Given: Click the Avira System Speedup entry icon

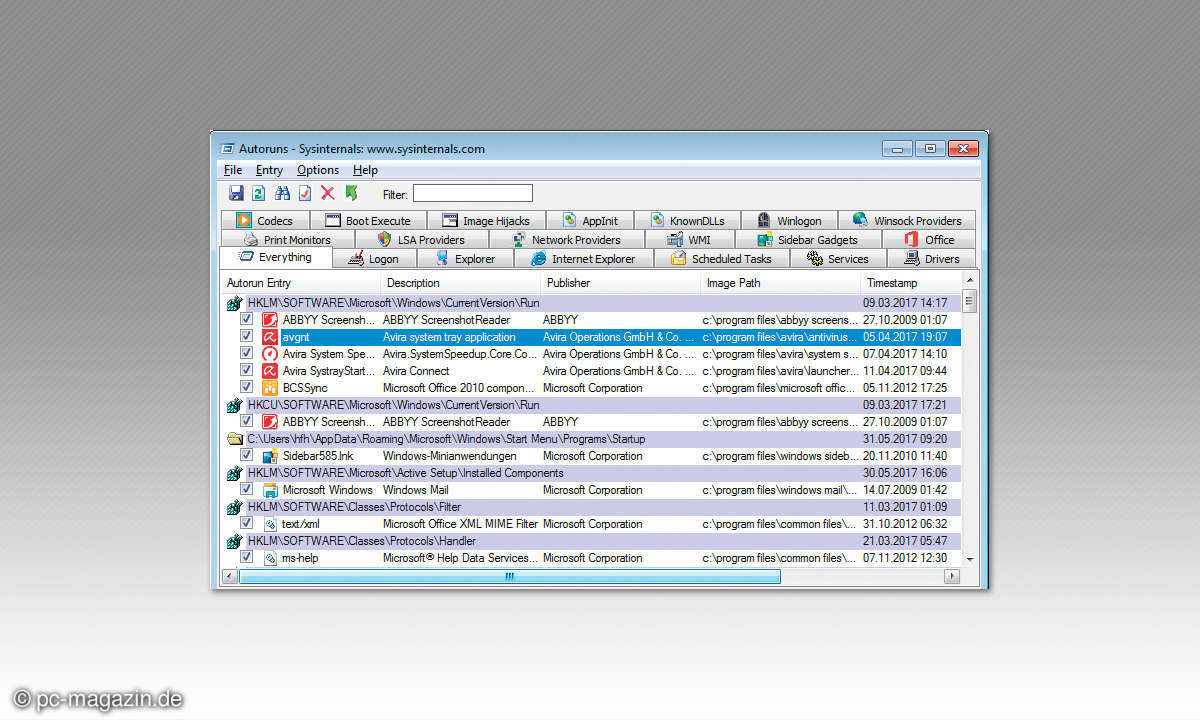Looking at the screenshot, I should click(269, 354).
